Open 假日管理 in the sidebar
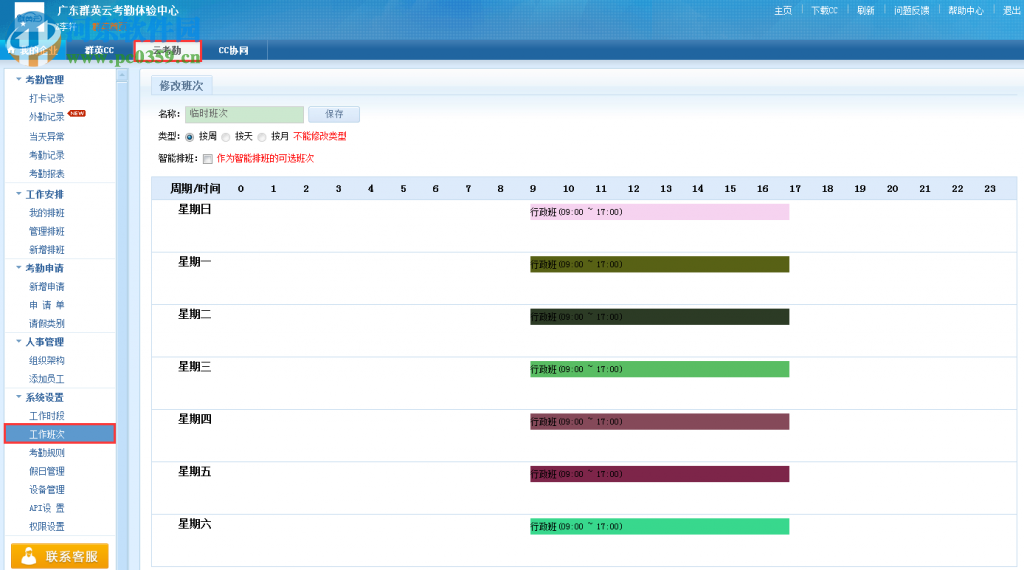 click(x=47, y=471)
